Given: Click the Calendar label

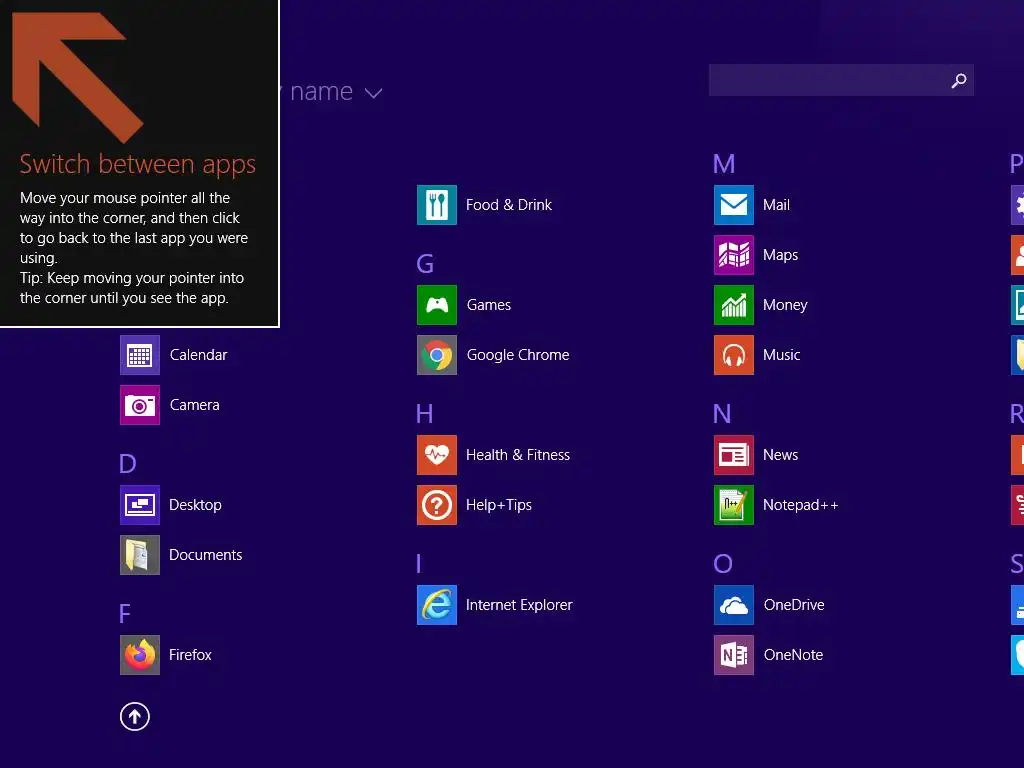Looking at the screenshot, I should [x=199, y=355].
